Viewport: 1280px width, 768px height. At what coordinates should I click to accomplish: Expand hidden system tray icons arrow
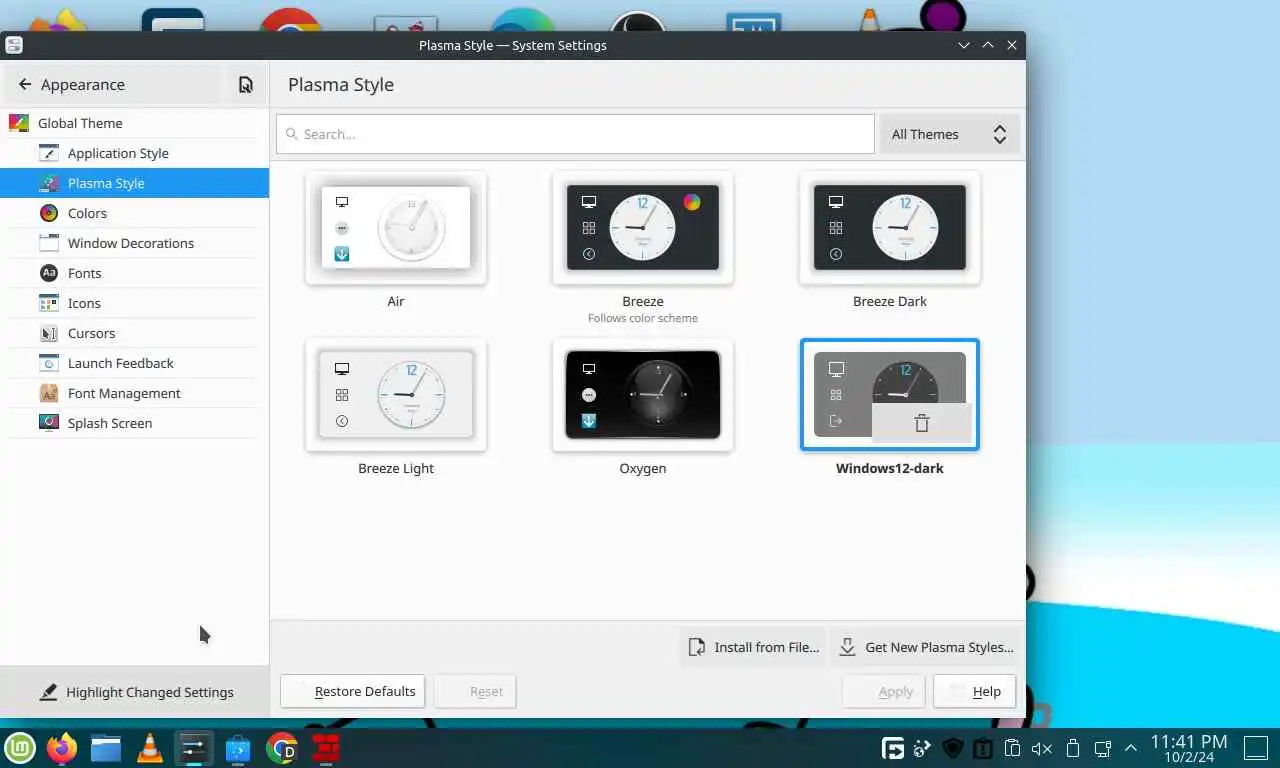coord(1131,748)
